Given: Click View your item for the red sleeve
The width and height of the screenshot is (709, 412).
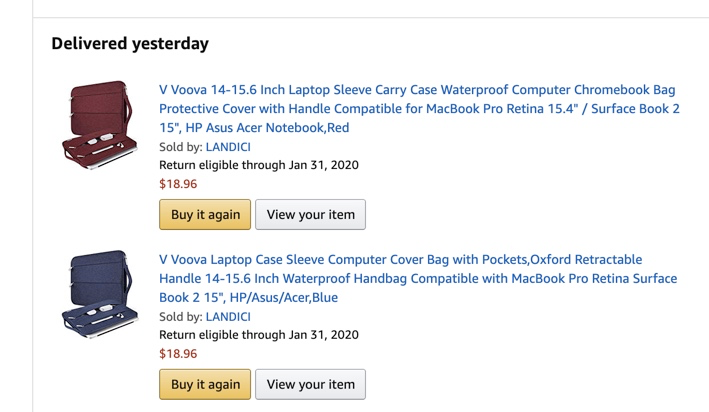Looking at the screenshot, I should (x=310, y=215).
